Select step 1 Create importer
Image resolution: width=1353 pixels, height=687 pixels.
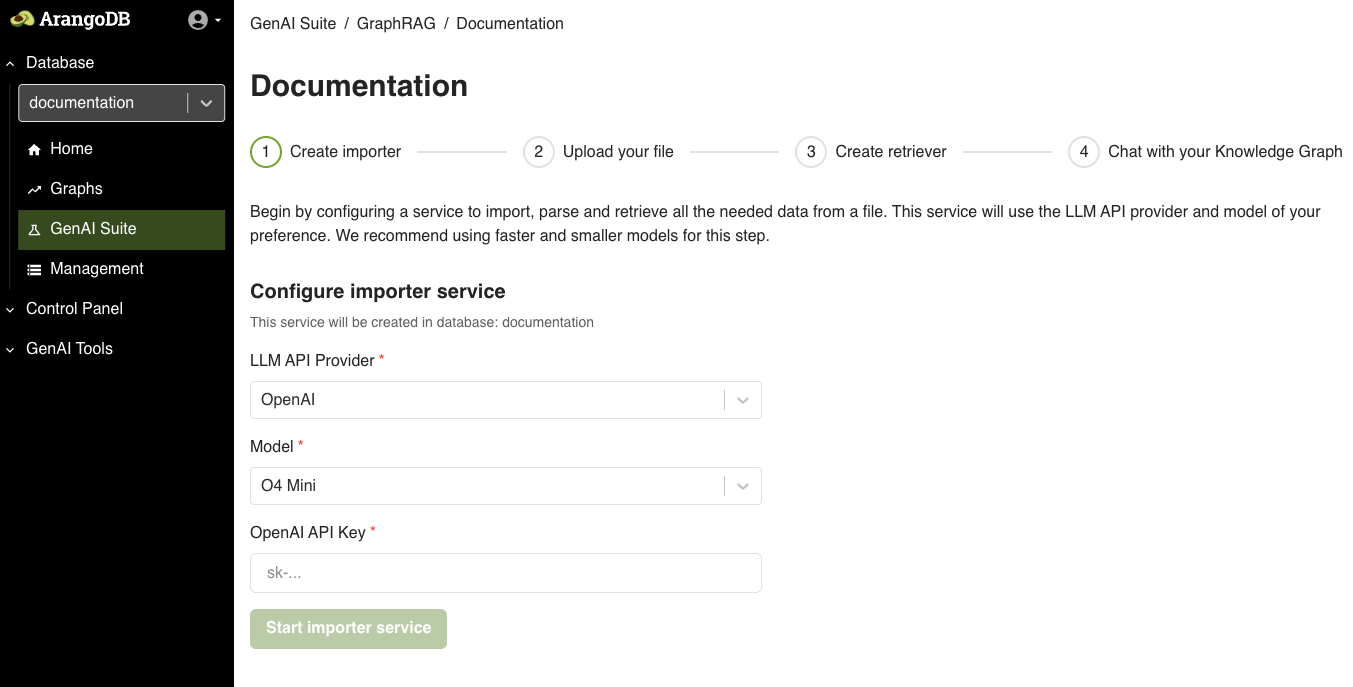click(x=326, y=152)
